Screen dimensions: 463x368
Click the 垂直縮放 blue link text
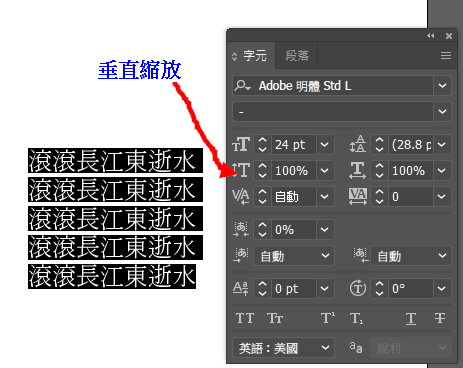(x=140, y=70)
